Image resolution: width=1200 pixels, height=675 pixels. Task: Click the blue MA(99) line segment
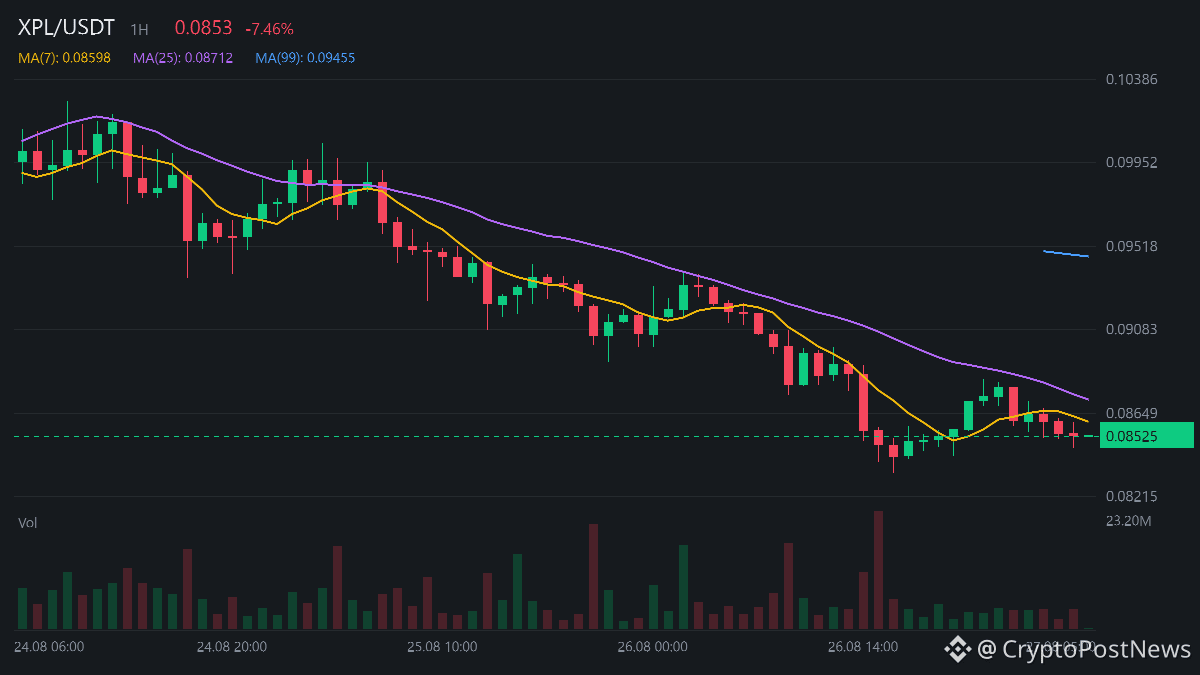click(1066, 254)
